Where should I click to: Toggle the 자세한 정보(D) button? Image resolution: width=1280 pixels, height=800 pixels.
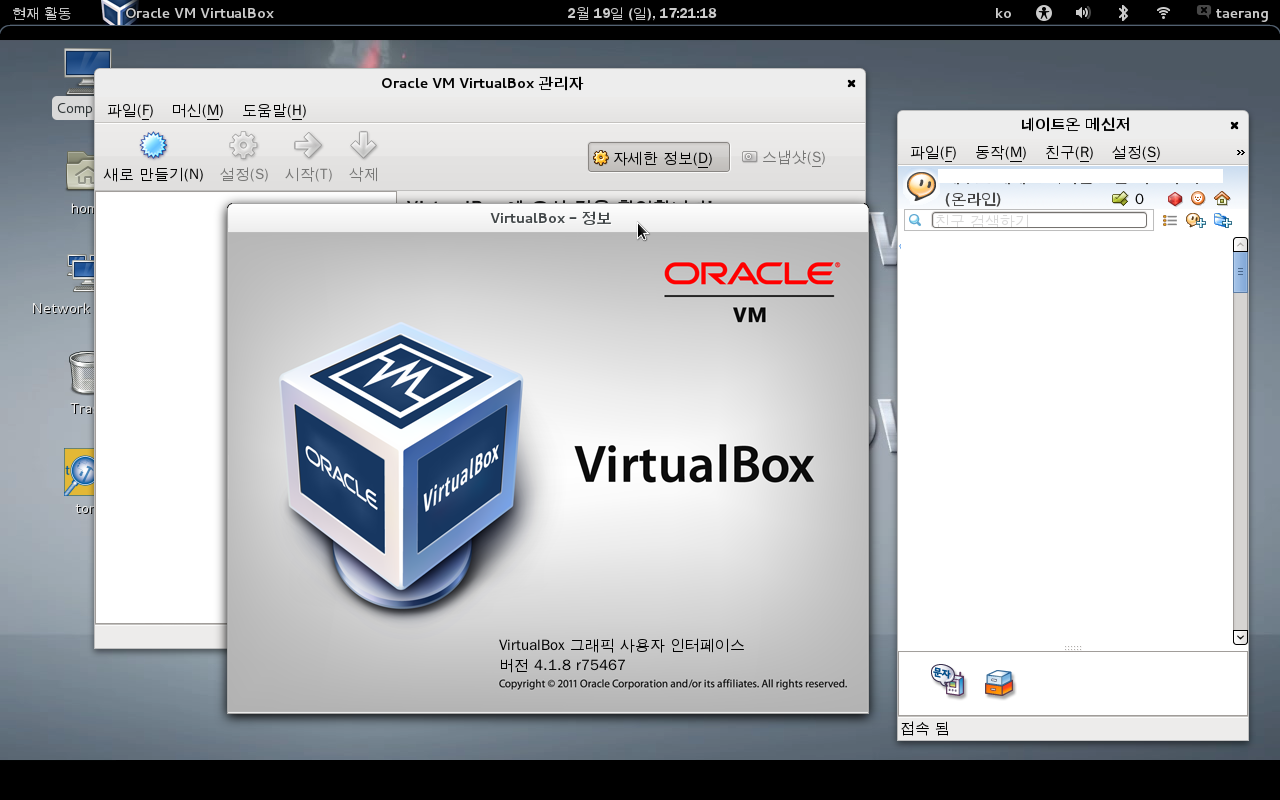[658, 157]
